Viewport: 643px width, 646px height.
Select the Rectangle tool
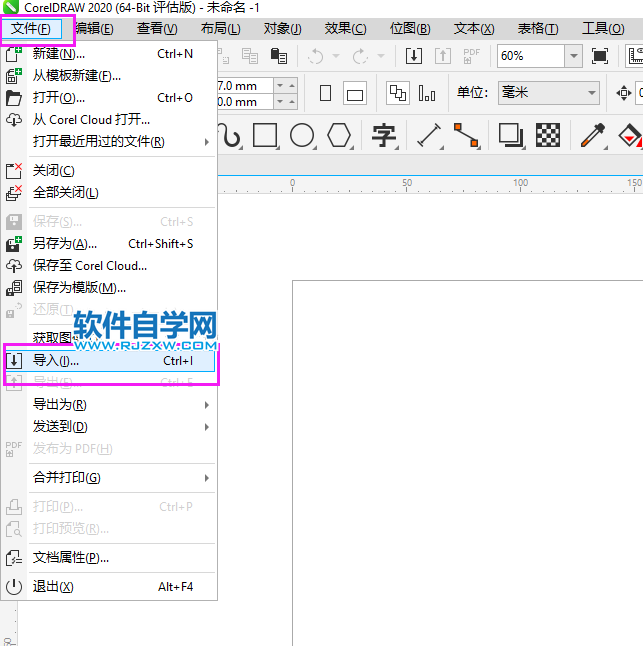265,135
